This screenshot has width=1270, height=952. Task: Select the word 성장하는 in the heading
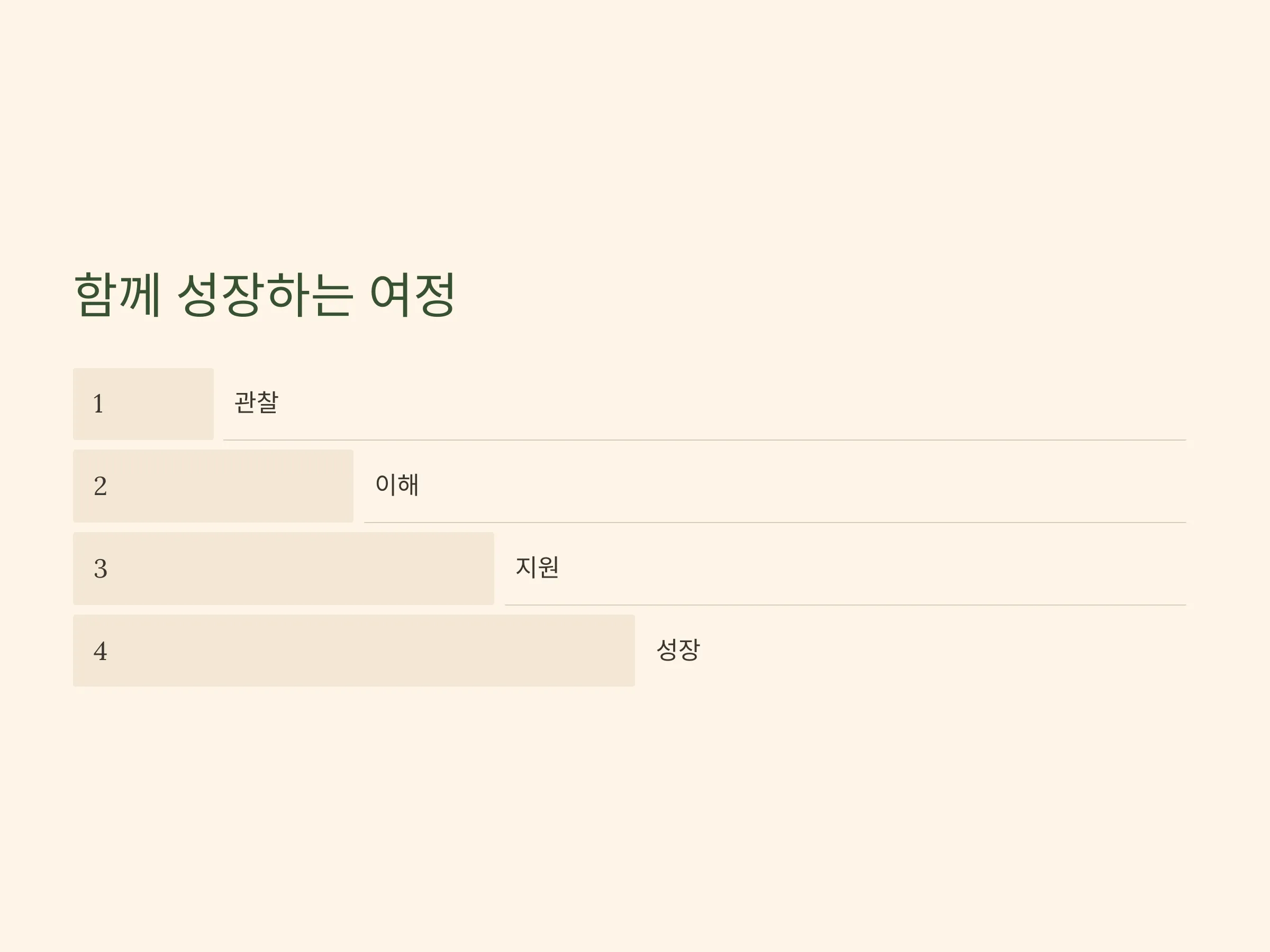coord(265,295)
